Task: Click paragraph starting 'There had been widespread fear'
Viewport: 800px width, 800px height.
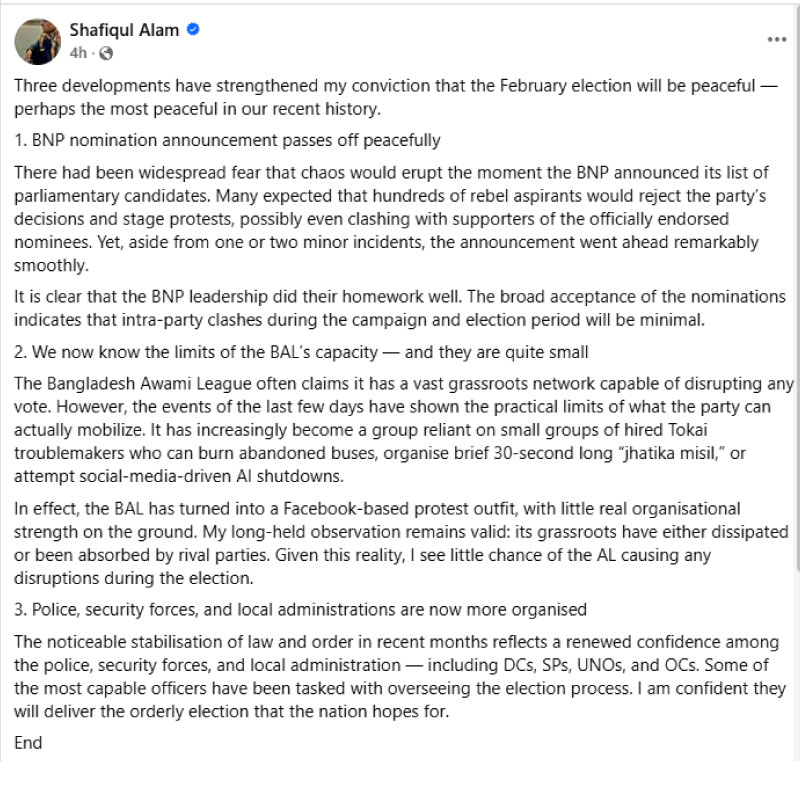Action: tap(391, 219)
